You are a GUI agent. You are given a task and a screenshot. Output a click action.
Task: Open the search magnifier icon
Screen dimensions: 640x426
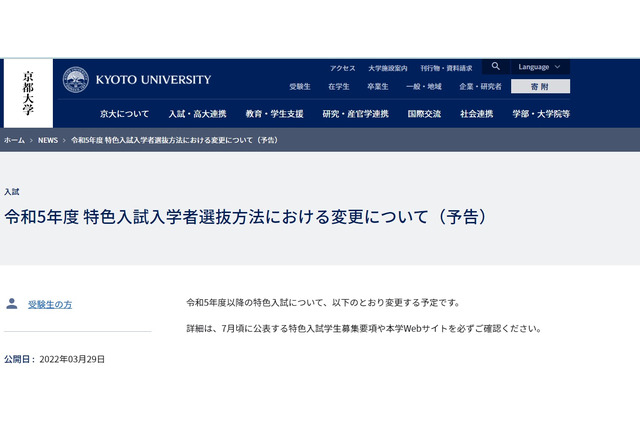coord(496,67)
